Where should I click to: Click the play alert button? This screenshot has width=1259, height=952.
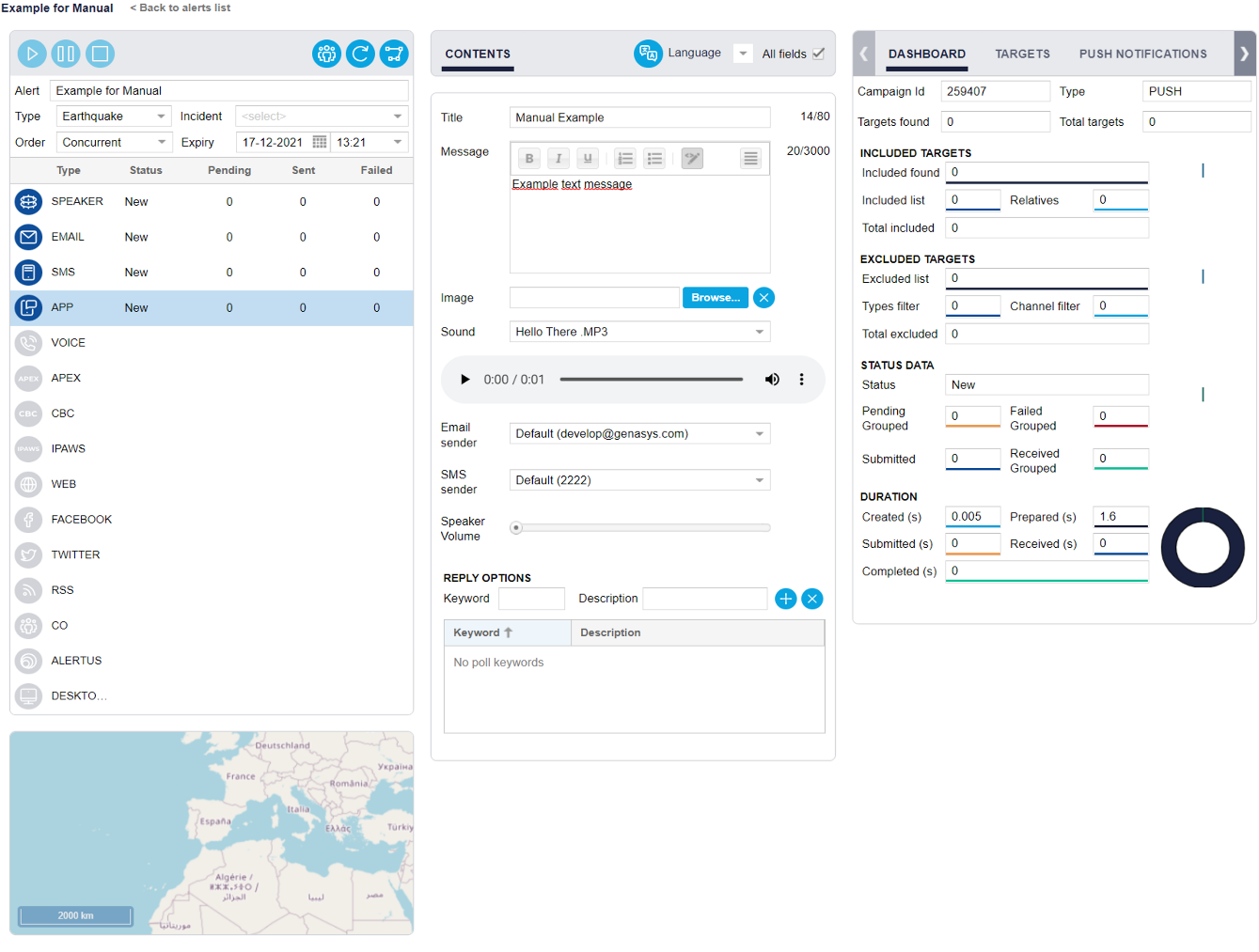click(x=32, y=54)
